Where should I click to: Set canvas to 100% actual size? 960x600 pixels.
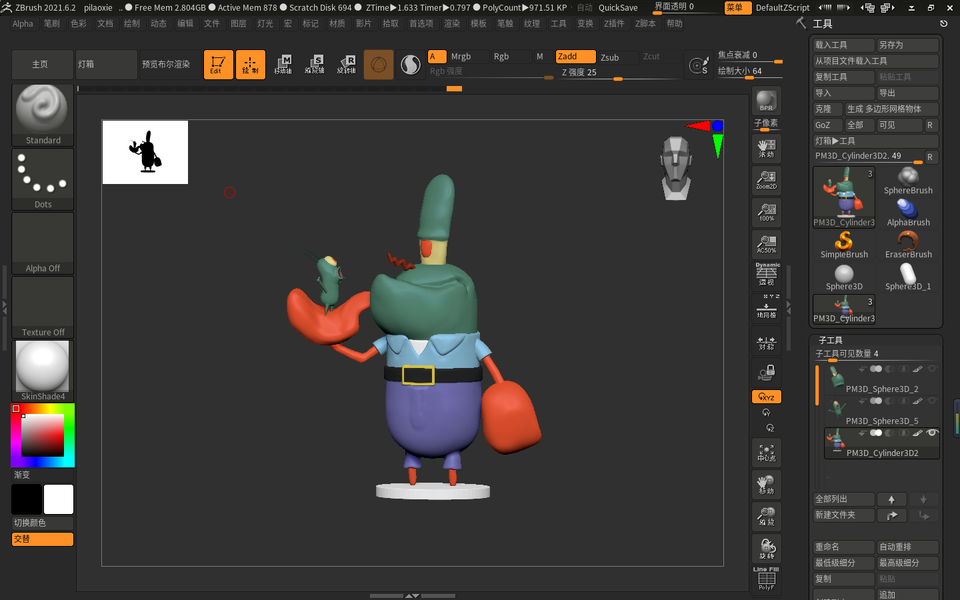766,212
